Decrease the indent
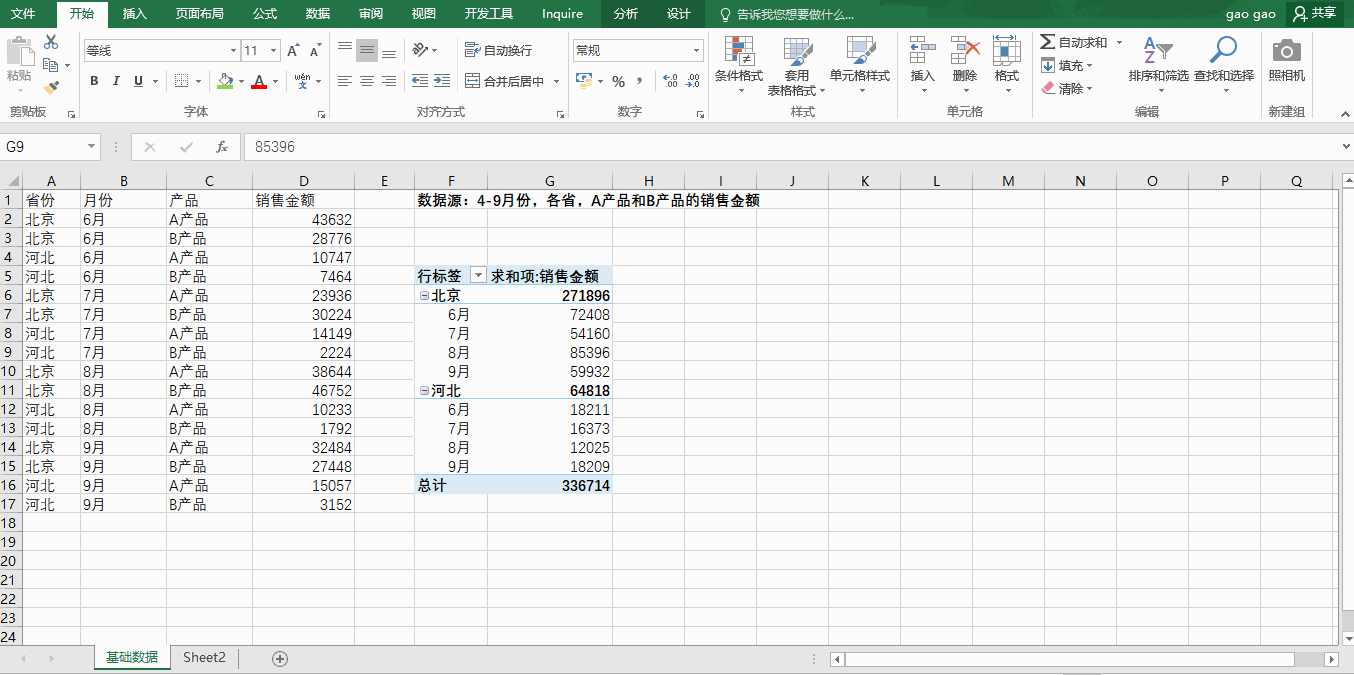Viewport: 1354px width, 675px height. tap(419, 81)
